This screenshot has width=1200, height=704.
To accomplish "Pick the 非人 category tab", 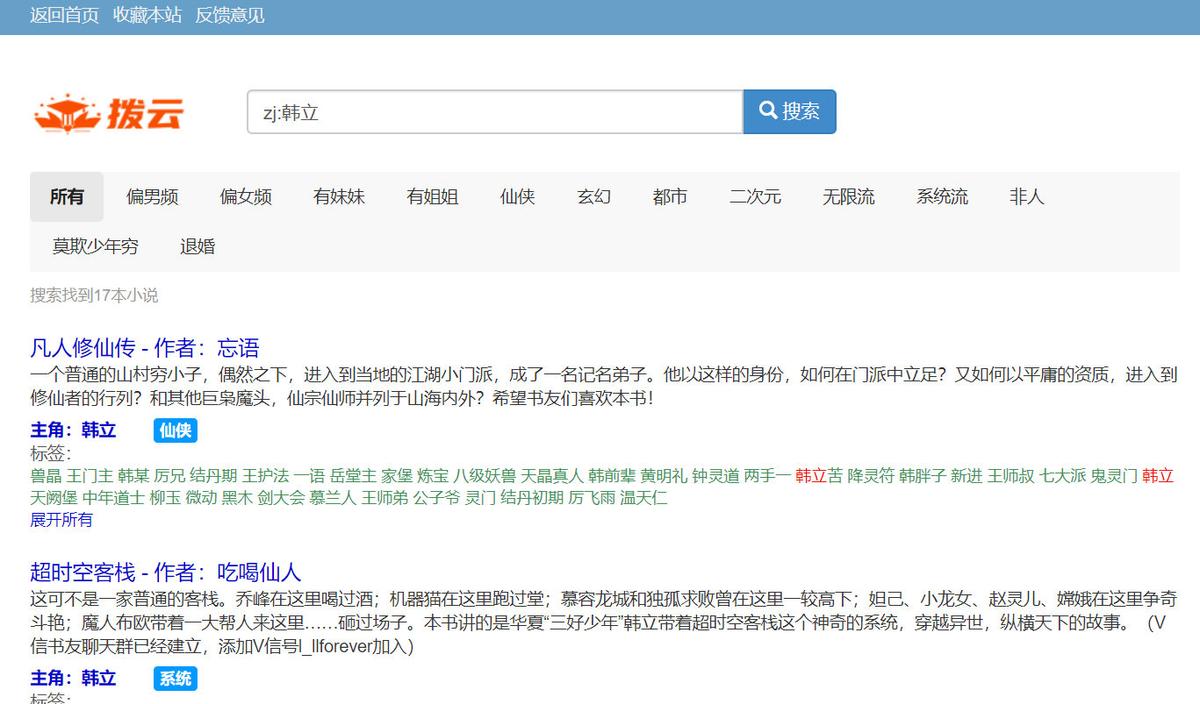I will pyautogui.click(x=1027, y=197).
